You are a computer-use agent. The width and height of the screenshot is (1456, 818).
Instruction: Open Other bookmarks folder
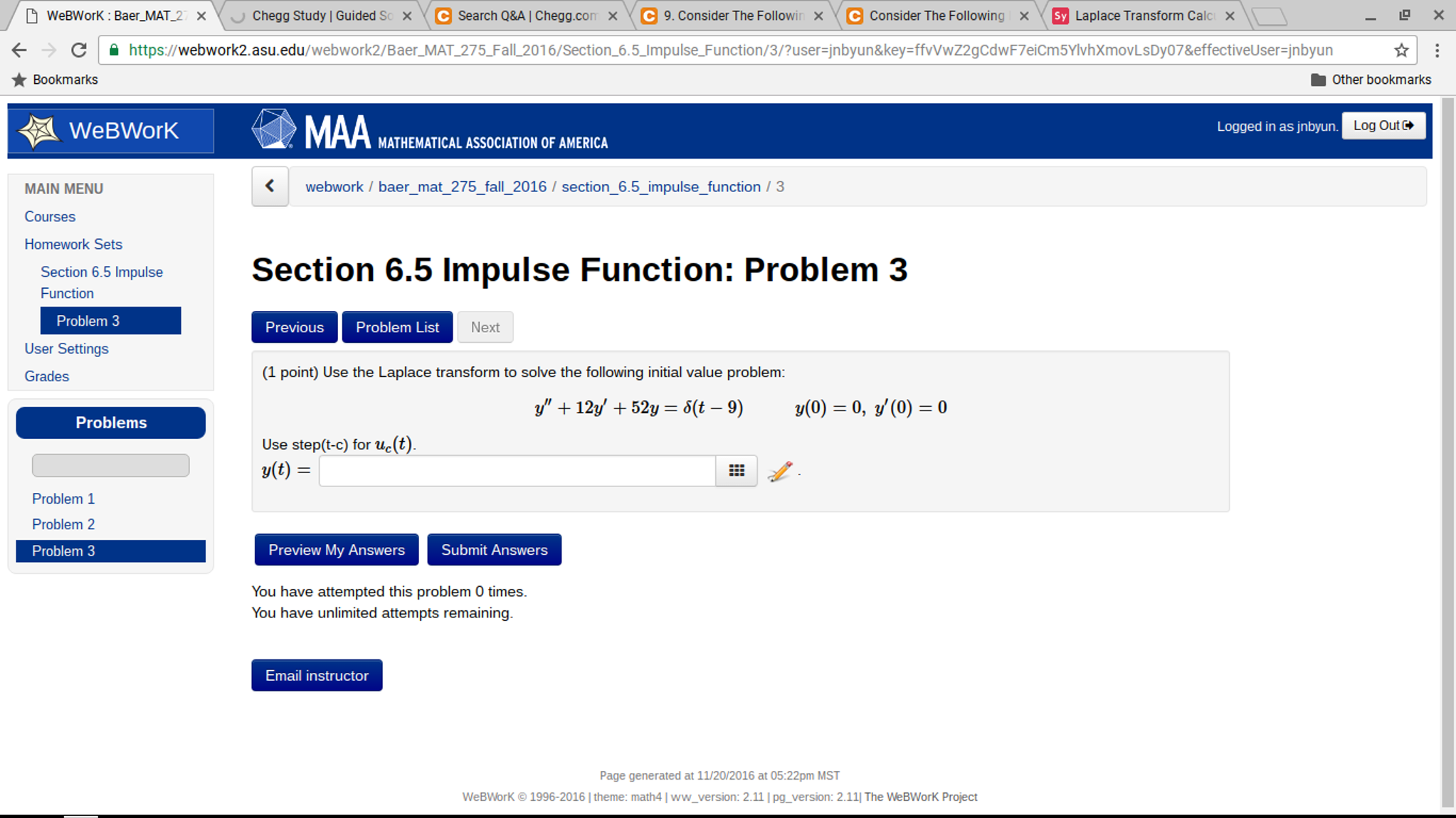pos(1371,80)
